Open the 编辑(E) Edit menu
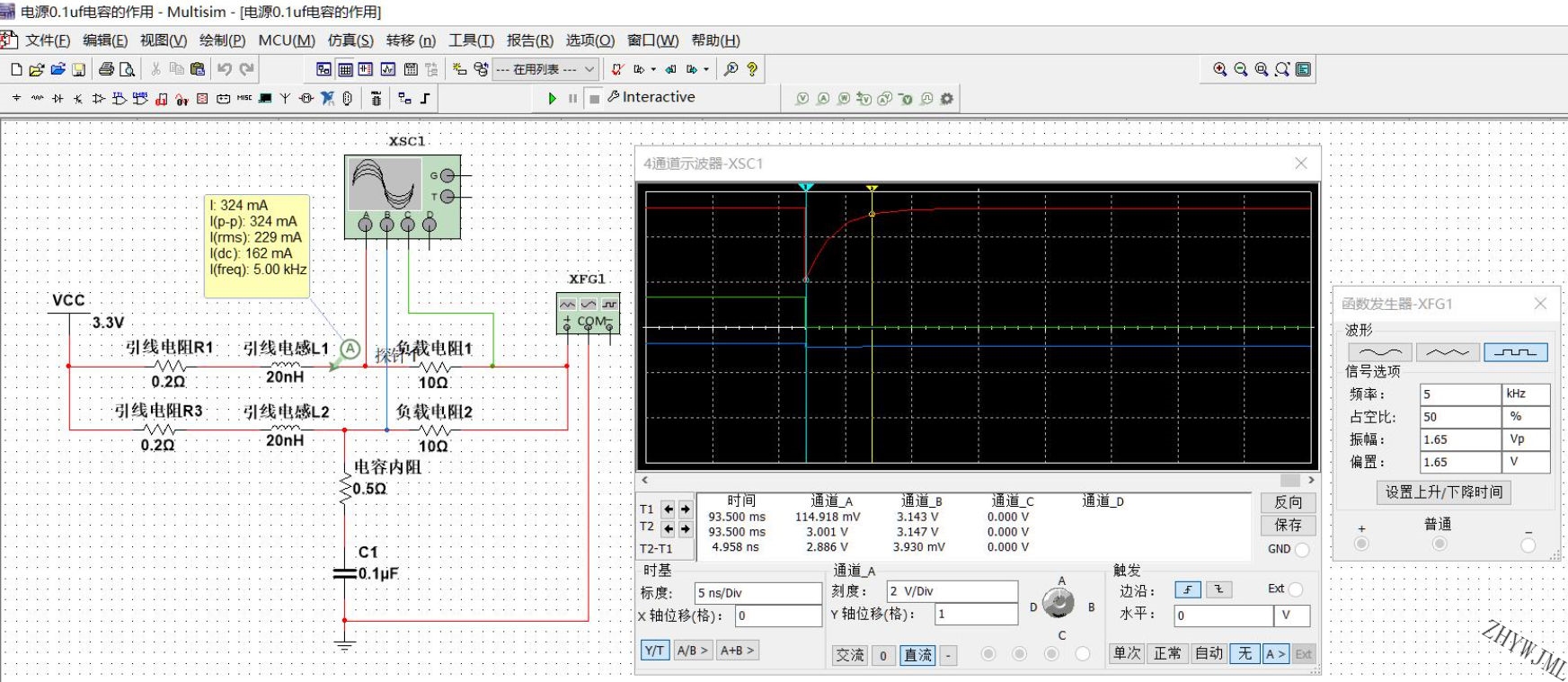Viewport: 1568px width, 682px height. tap(105, 40)
